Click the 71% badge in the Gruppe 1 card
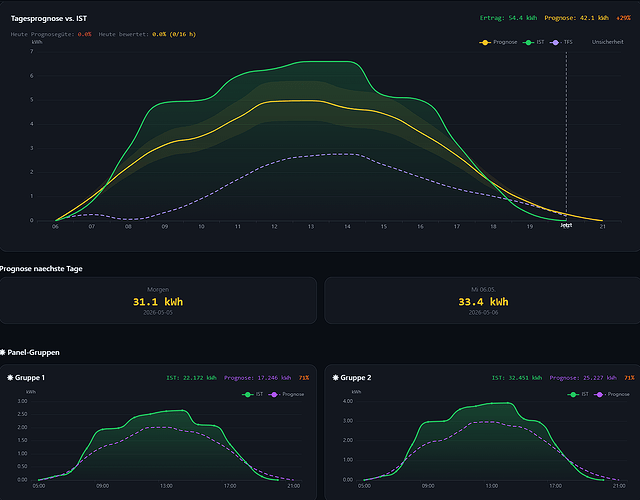Screen dimensions: 640x500 (304, 378)
